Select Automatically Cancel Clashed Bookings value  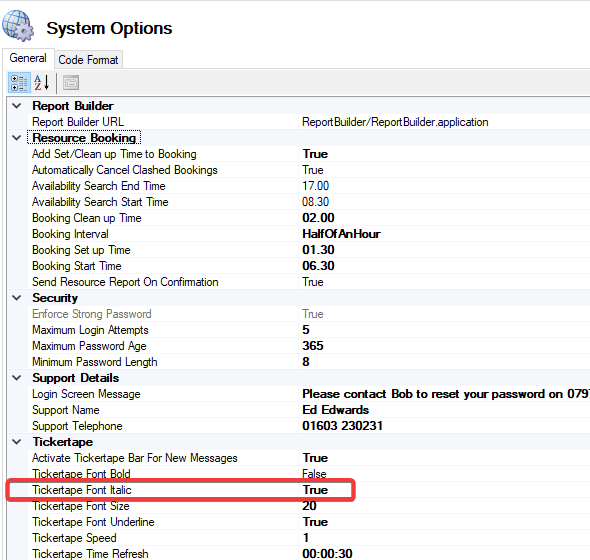pyautogui.click(x=446, y=170)
